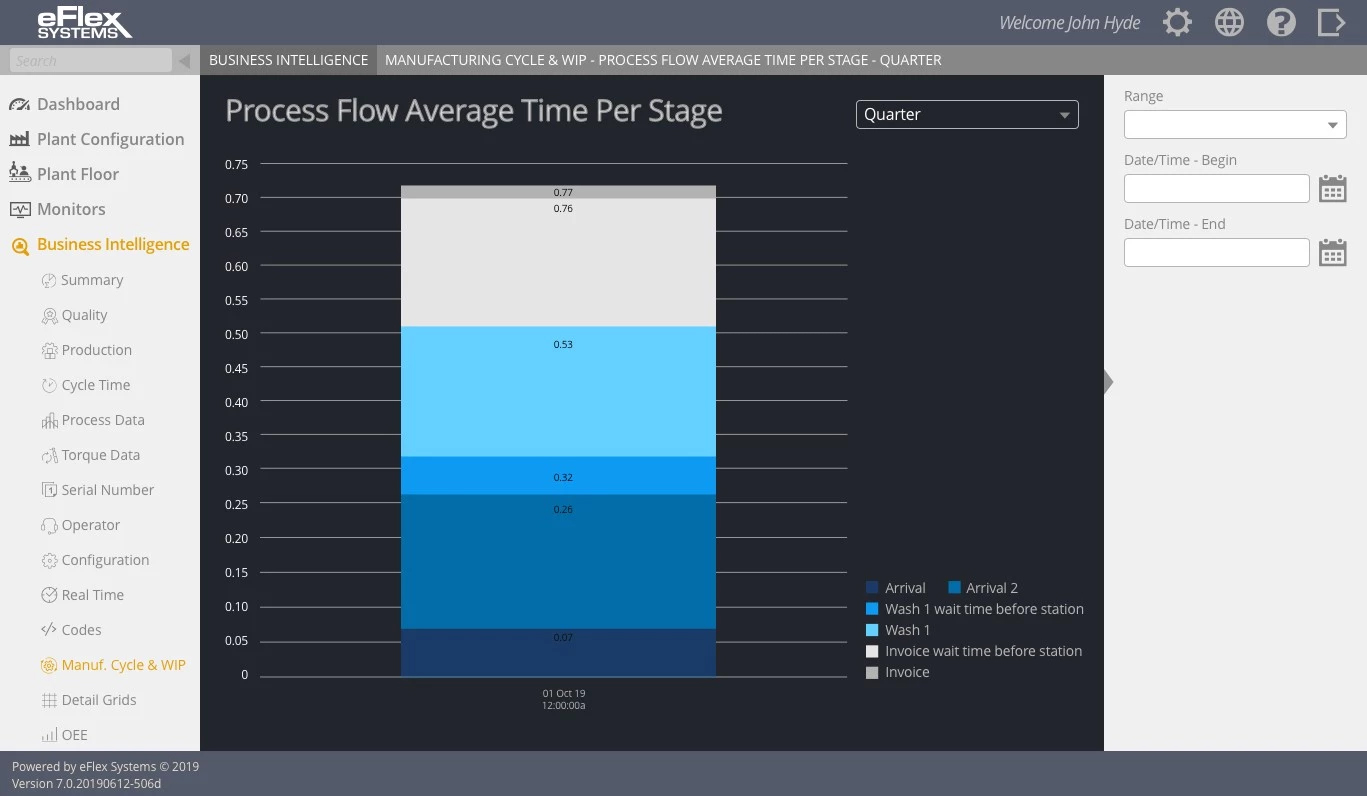Open the language globe icon
This screenshot has width=1367, height=796.
(1229, 21)
